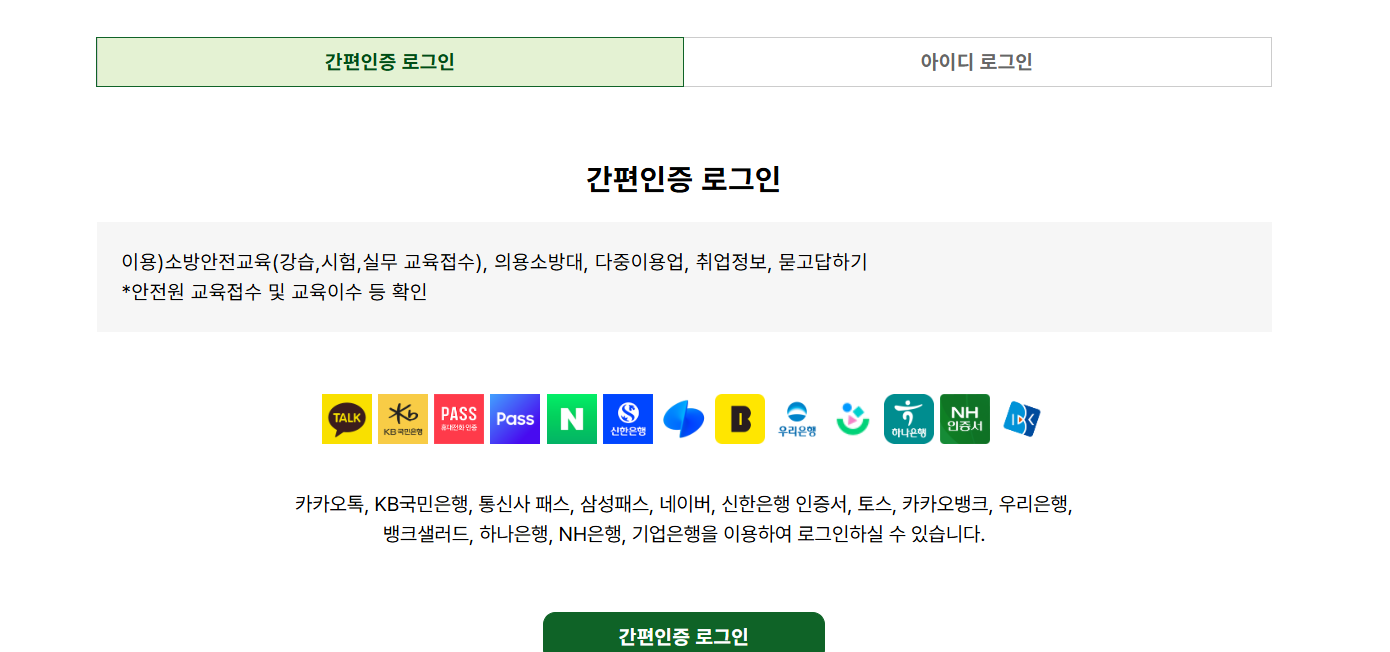The width and height of the screenshot is (1390, 652).
Task: Select the yellow KakaoBank B icon
Action: pos(740,419)
